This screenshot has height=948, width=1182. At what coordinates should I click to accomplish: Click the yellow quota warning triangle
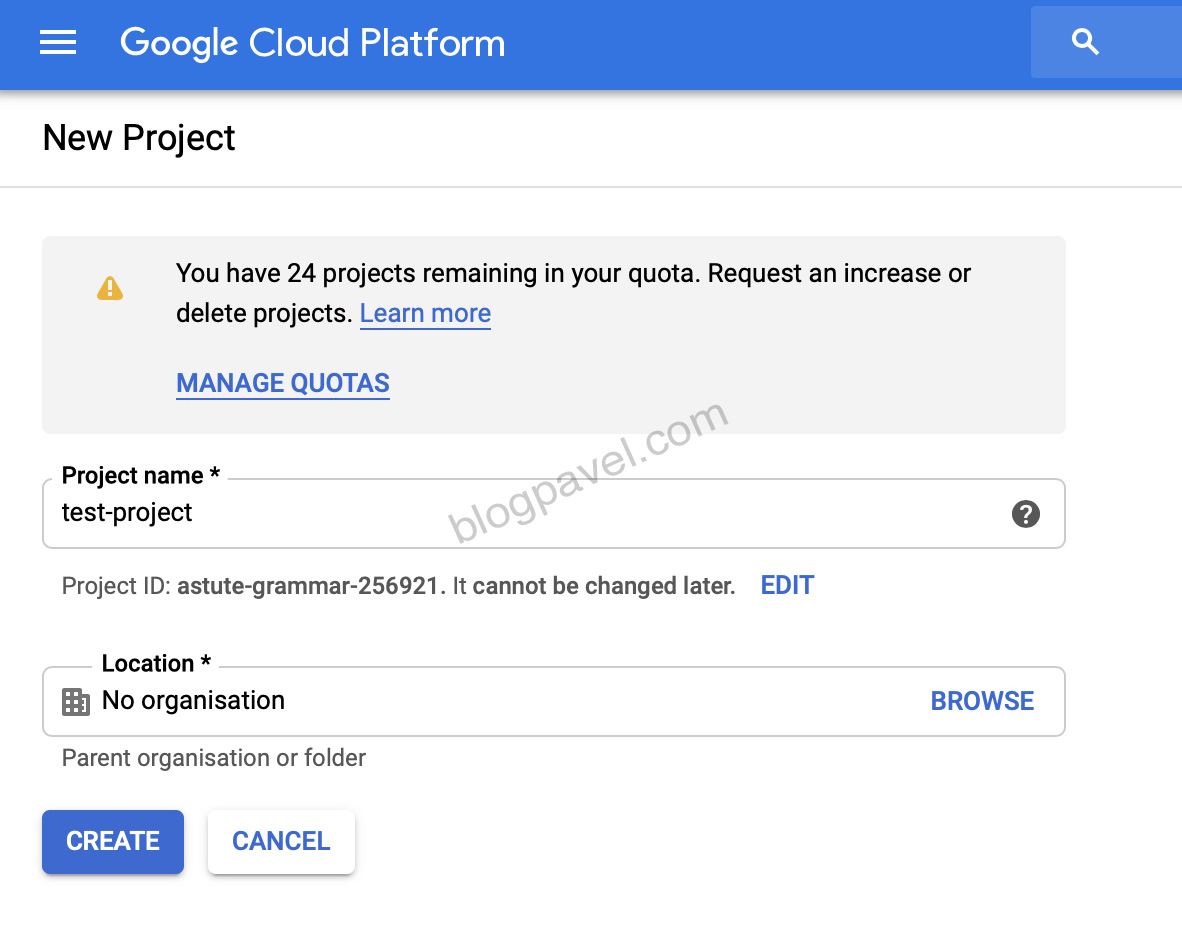110,289
